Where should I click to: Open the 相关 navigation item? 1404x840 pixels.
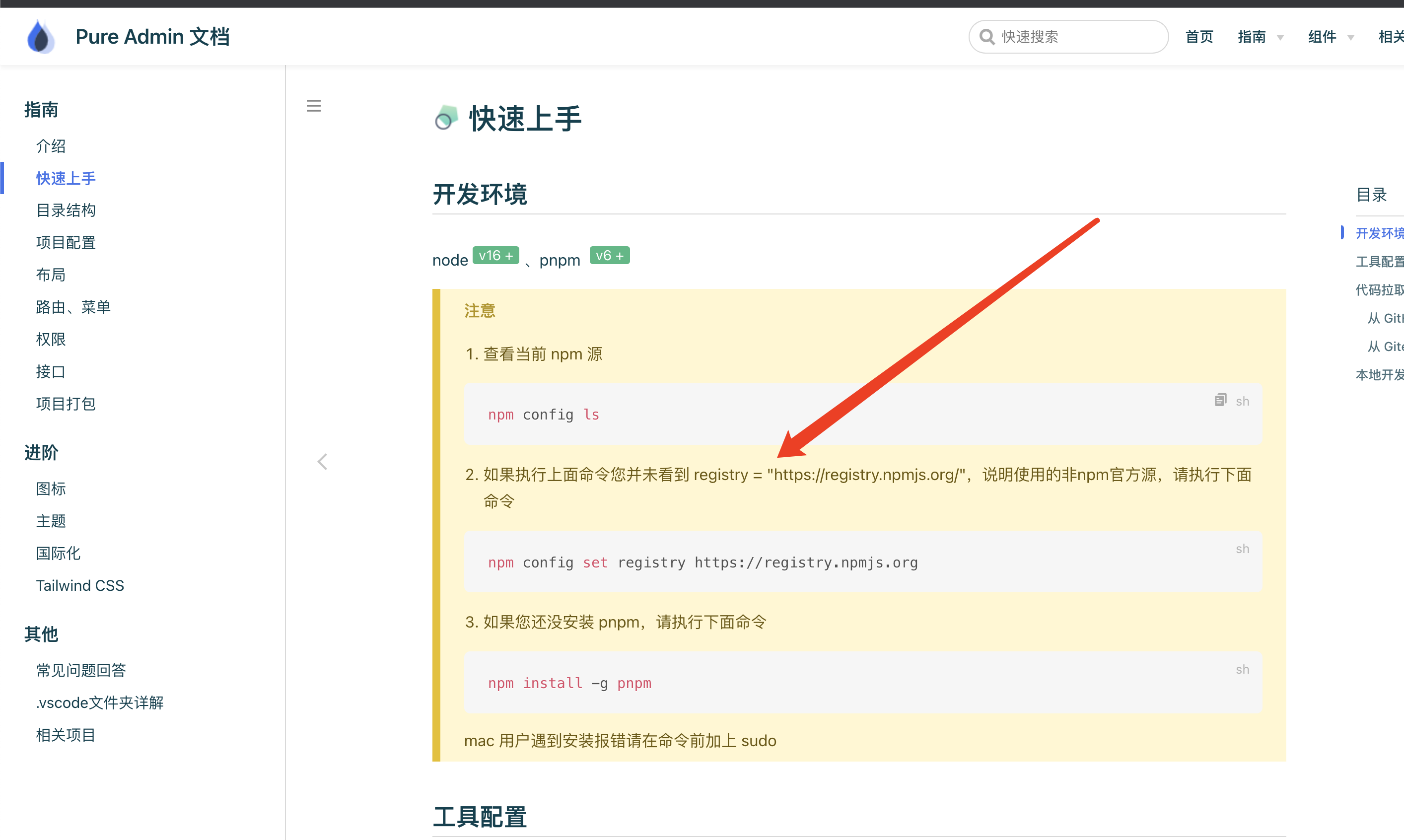pos(1391,37)
